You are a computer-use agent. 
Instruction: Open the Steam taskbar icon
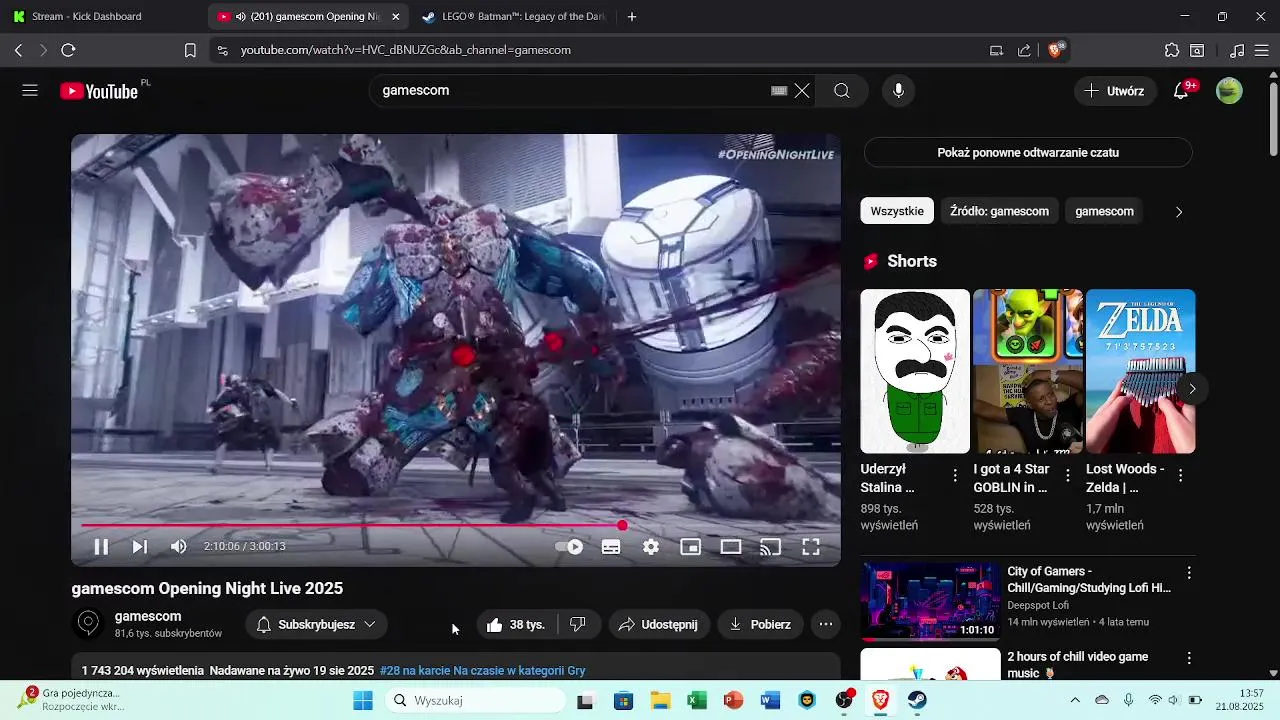(x=917, y=701)
